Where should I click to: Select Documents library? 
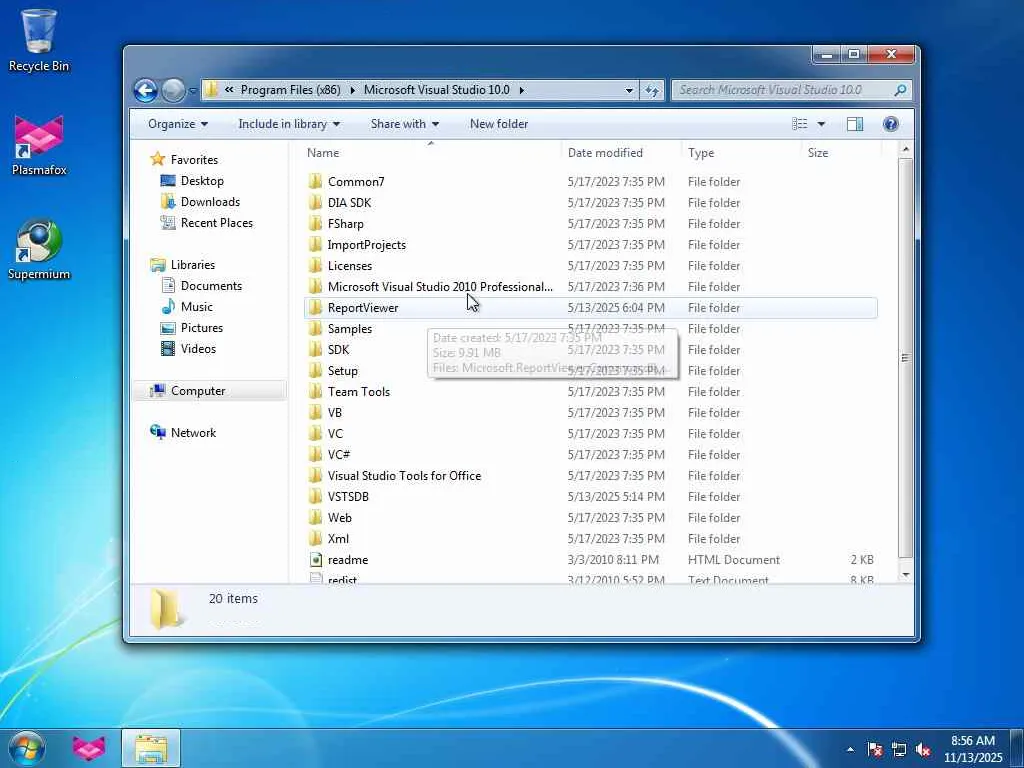coord(211,285)
